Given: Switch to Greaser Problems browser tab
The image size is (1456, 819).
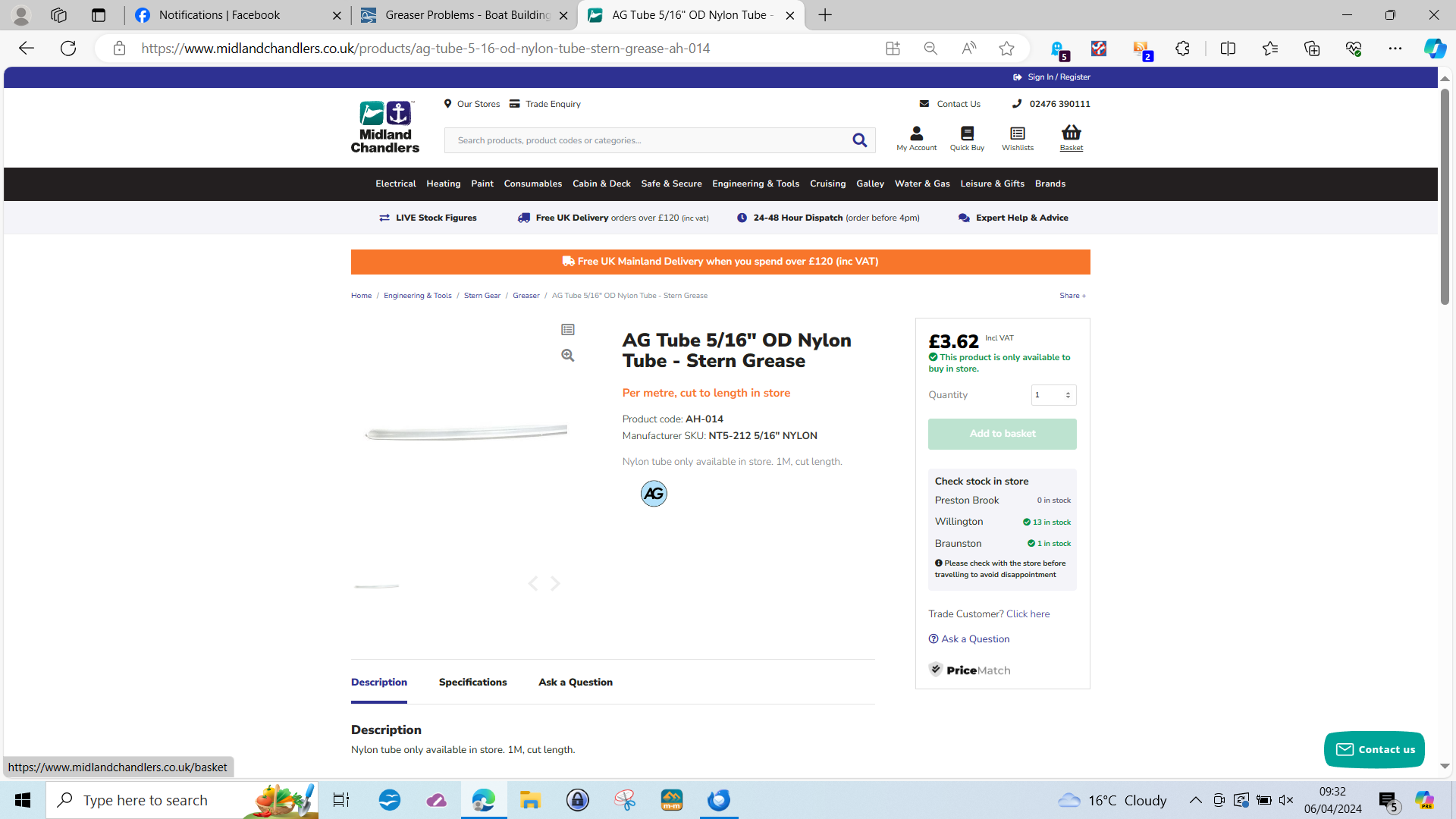Looking at the screenshot, I should click(x=464, y=15).
